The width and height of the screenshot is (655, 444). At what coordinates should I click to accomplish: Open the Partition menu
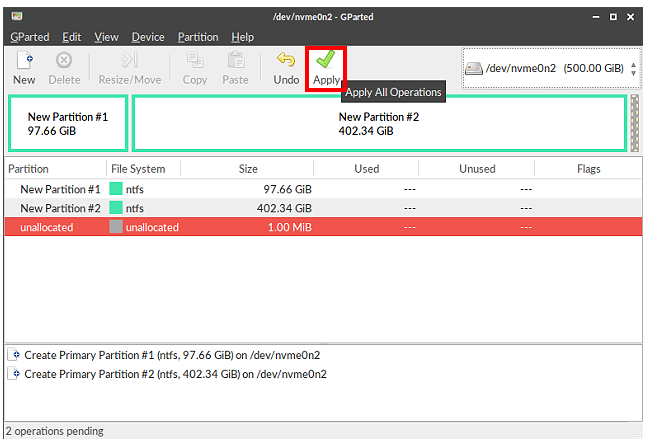198,37
